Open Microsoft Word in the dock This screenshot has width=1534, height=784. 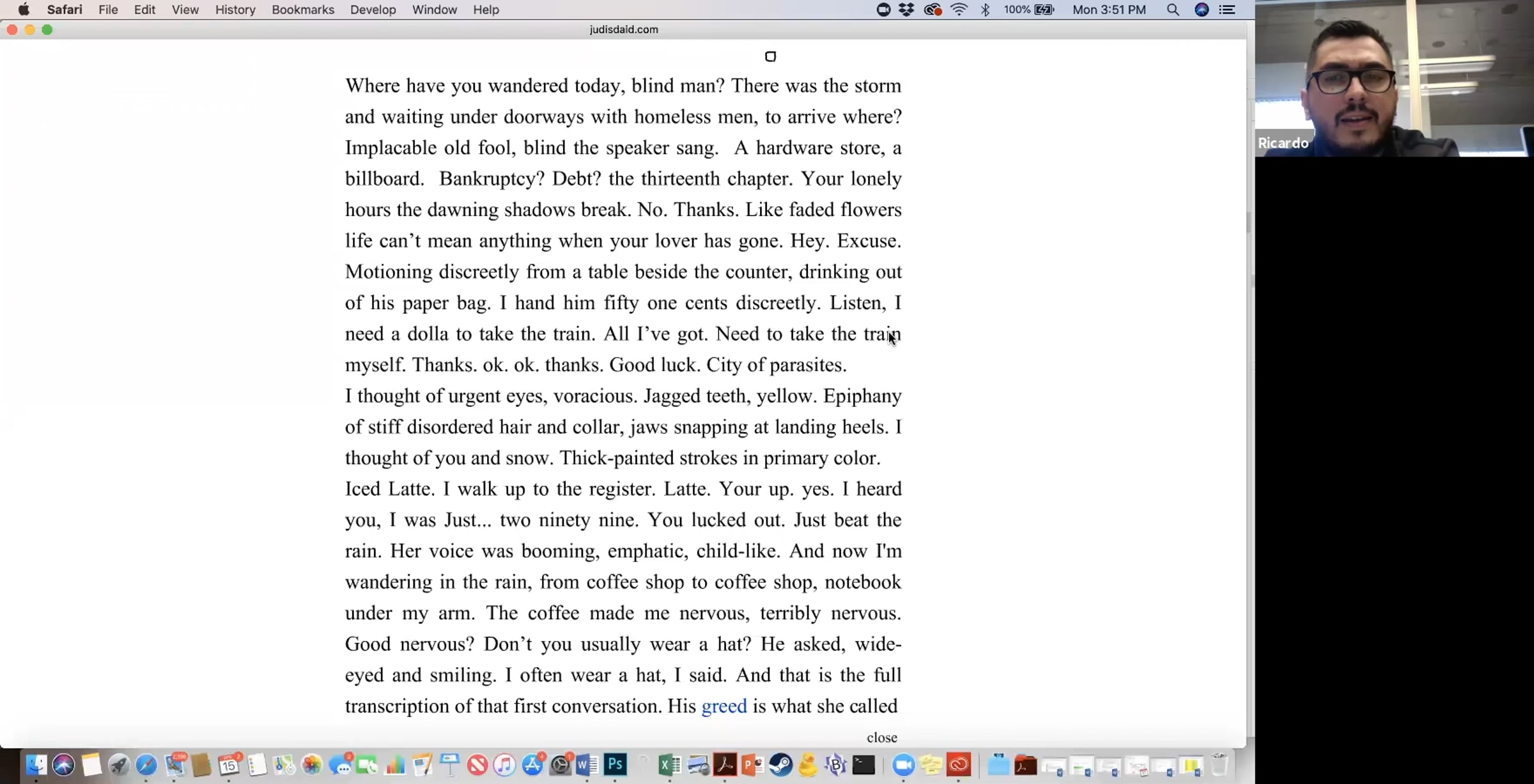[587, 765]
